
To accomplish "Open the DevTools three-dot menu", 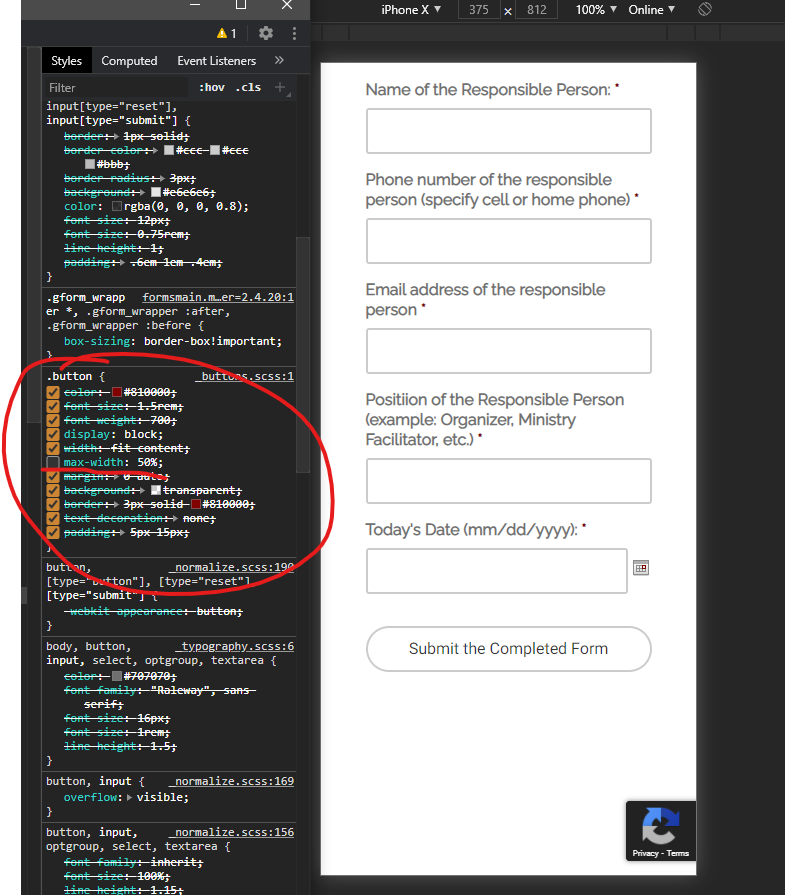I will pos(294,33).
